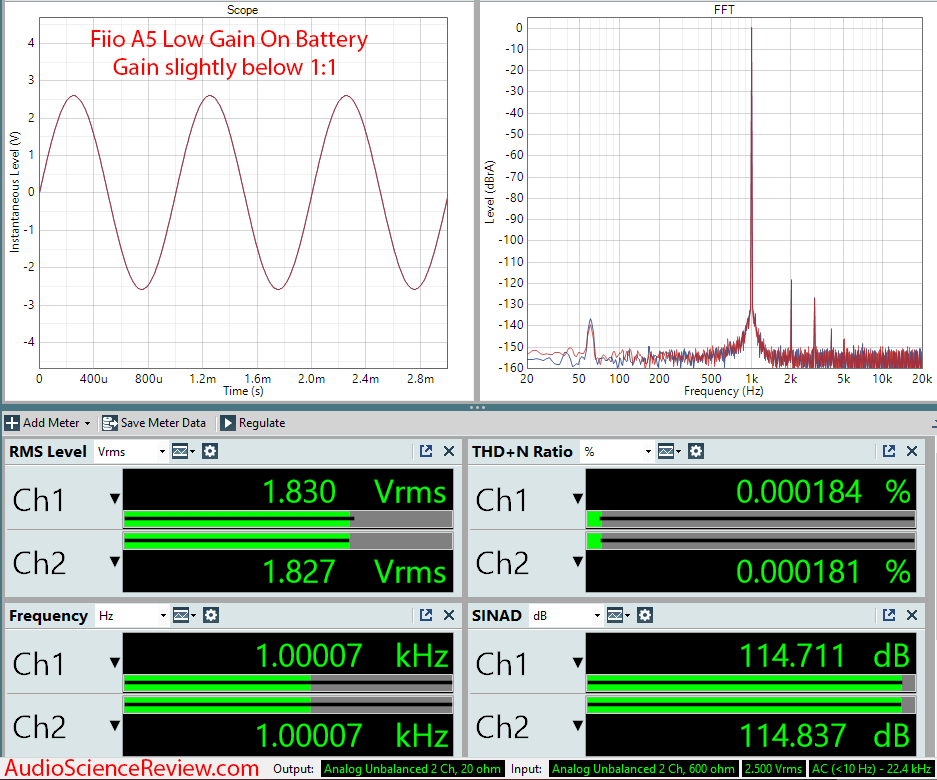Viewport: 937px width, 780px height.
Task: Click the Save Meter Data icon
Action: pyautogui.click(x=109, y=423)
